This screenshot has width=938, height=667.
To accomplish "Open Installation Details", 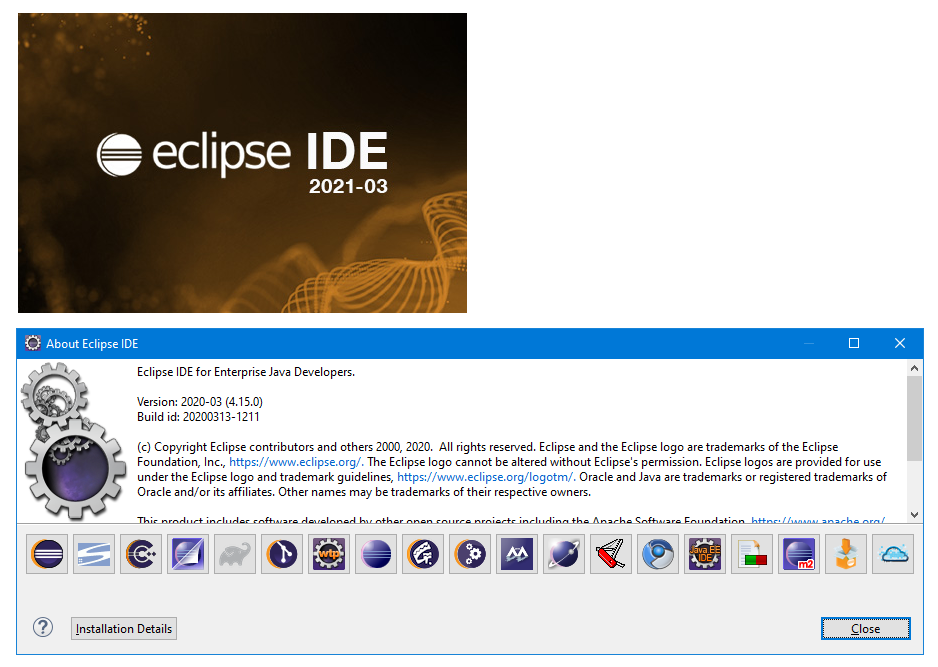I will (124, 629).
